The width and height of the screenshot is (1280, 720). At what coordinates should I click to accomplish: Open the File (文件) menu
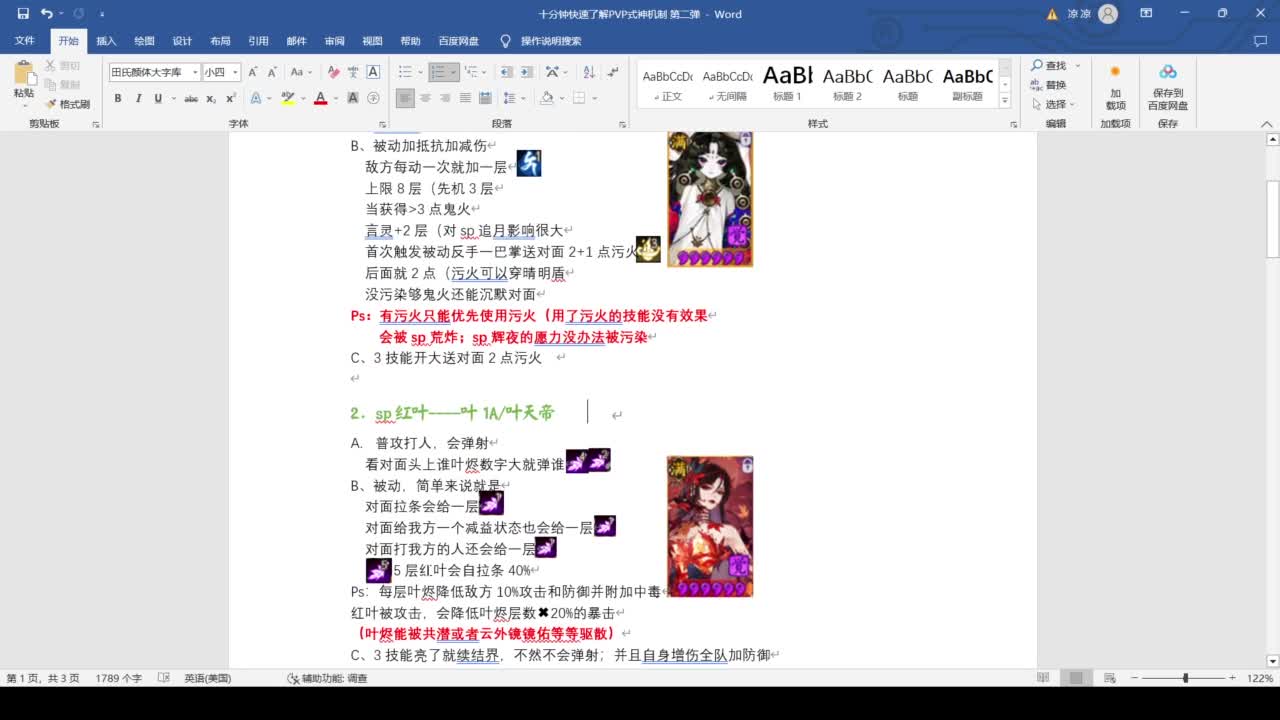click(24, 41)
